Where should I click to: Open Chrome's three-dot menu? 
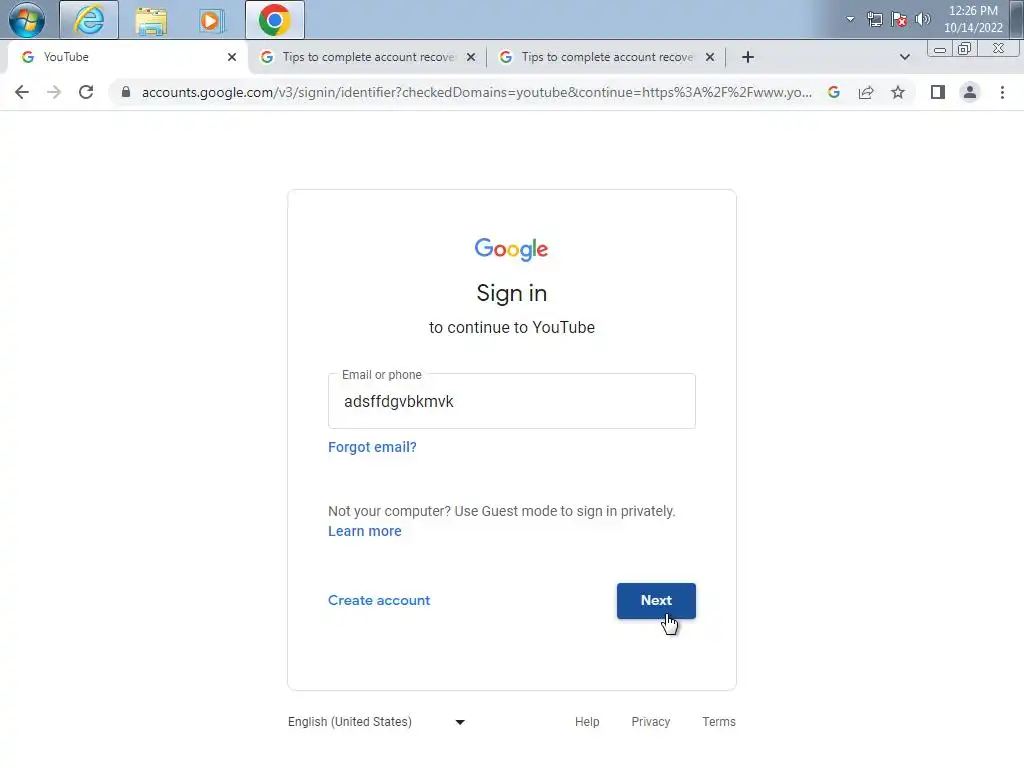(x=1002, y=92)
